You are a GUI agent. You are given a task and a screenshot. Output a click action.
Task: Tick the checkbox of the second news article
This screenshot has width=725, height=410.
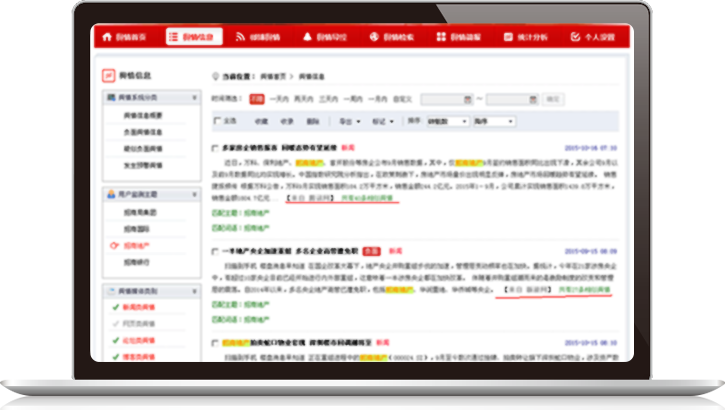(x=215, y=251)
